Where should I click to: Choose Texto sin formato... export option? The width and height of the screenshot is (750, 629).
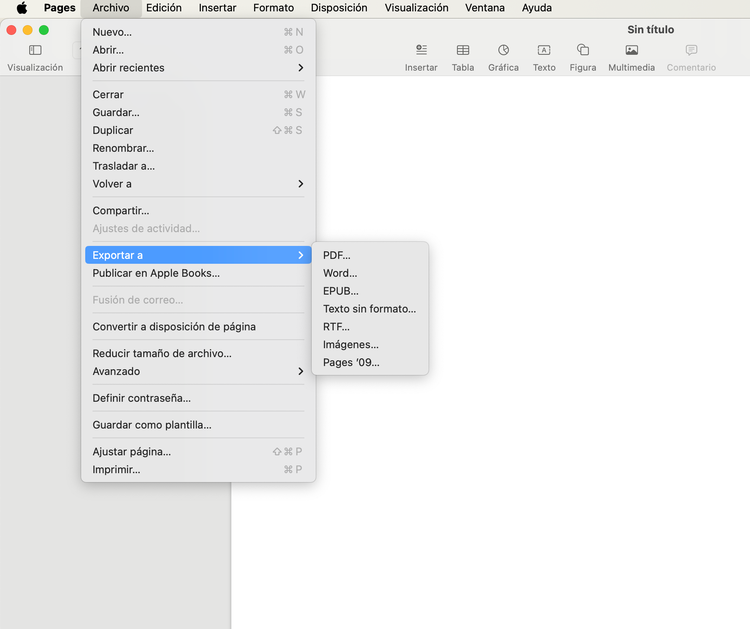click(370, 309)
